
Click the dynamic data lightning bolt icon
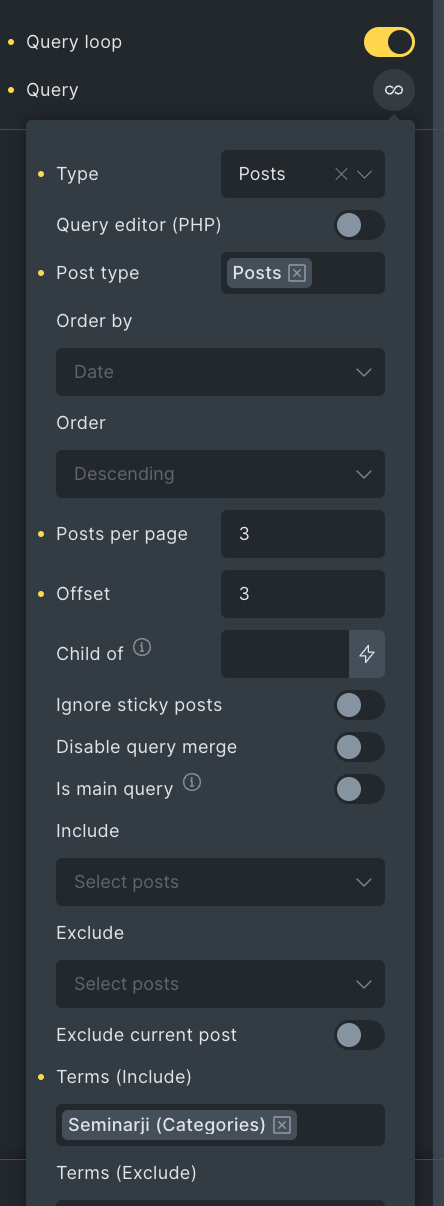coord(367,654)
